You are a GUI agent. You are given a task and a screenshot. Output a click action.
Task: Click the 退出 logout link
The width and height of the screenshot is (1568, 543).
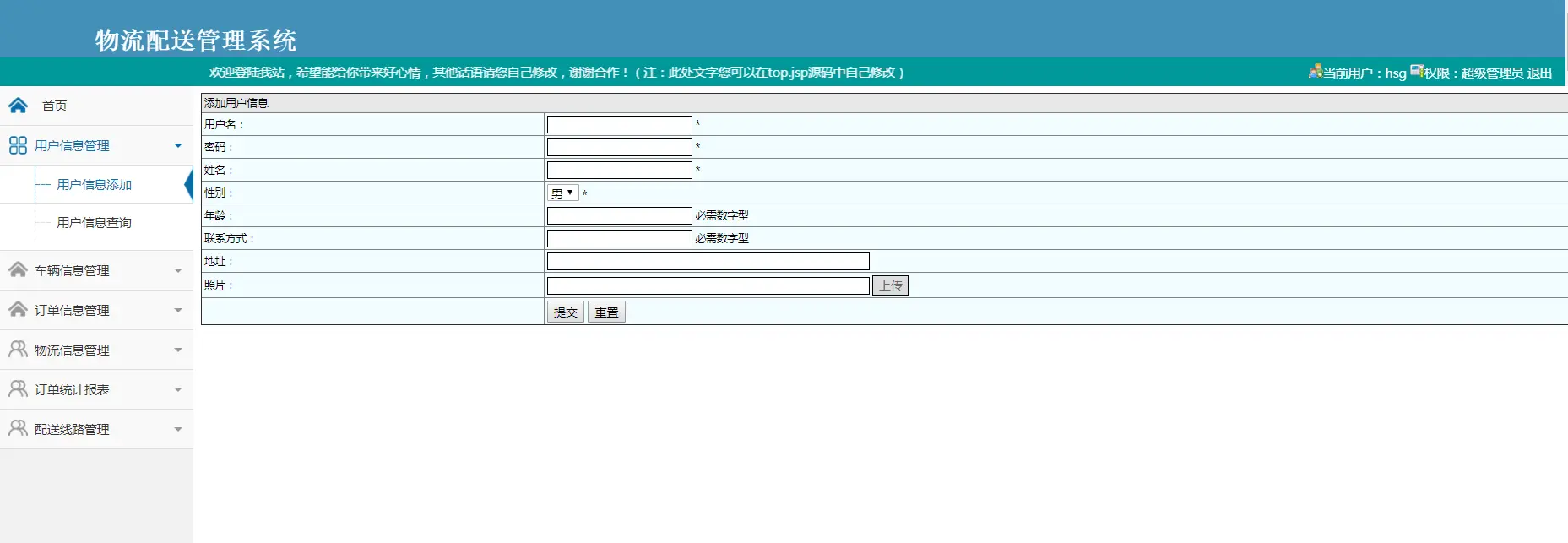click(x=1539, y=73)
